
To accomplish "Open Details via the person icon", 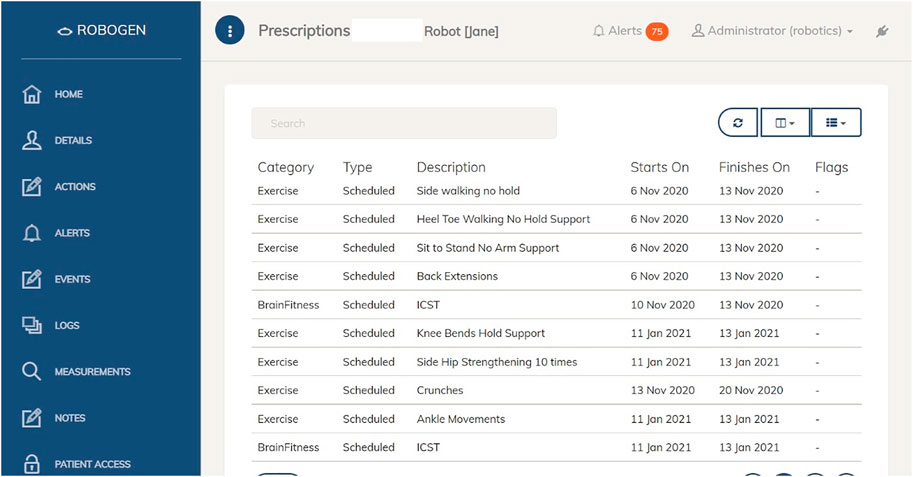I will pyautogui.click(x=31, y=140).
